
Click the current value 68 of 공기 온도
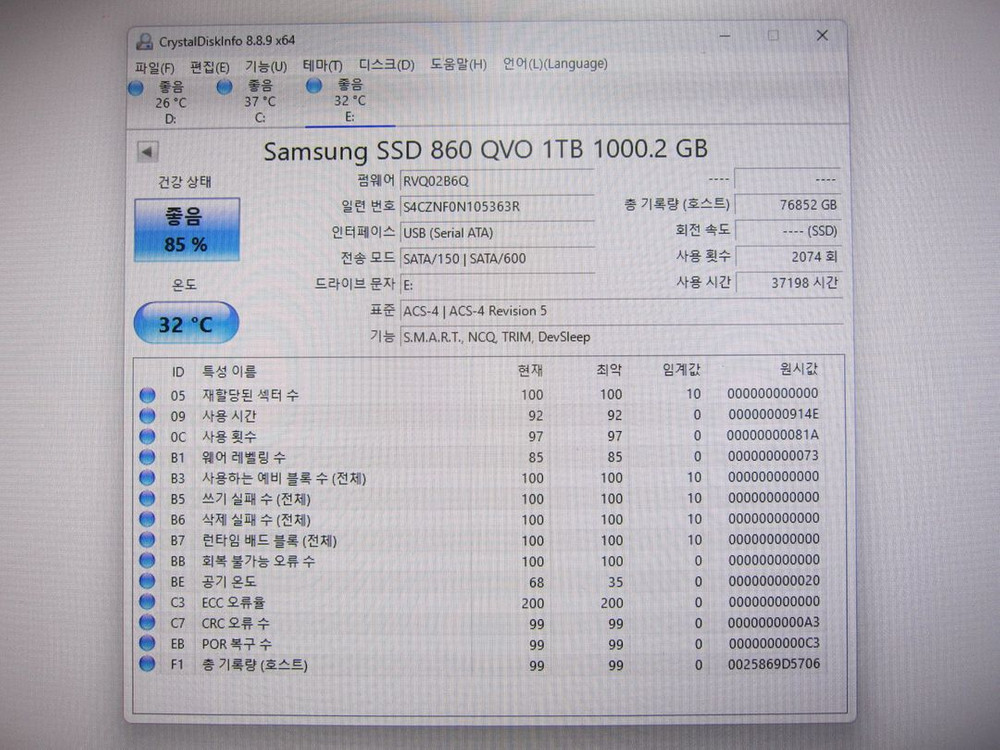pyautogui.click(x=536, y=582)
